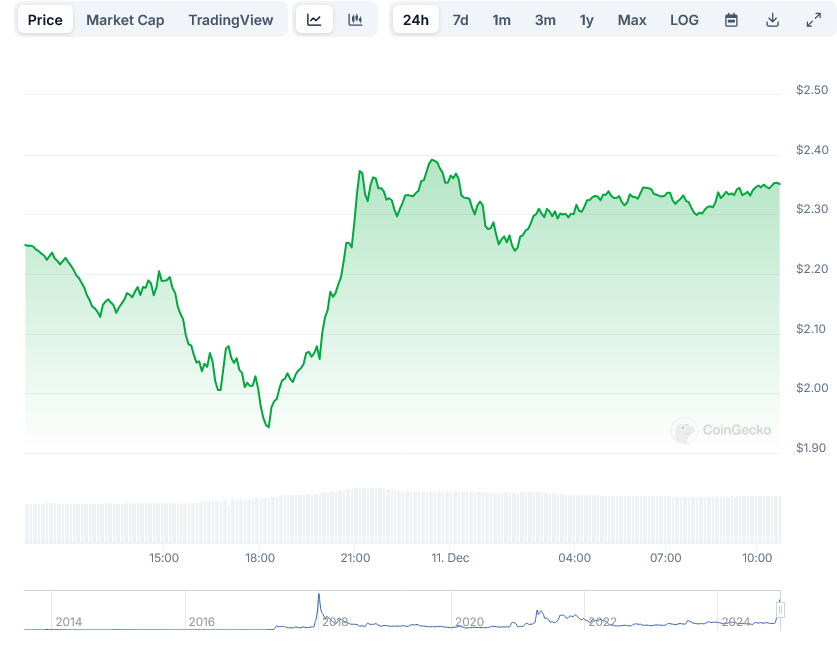Screen dimensions: 837x649
Task: Set chart range to 1y
Action: coord(587,20)
